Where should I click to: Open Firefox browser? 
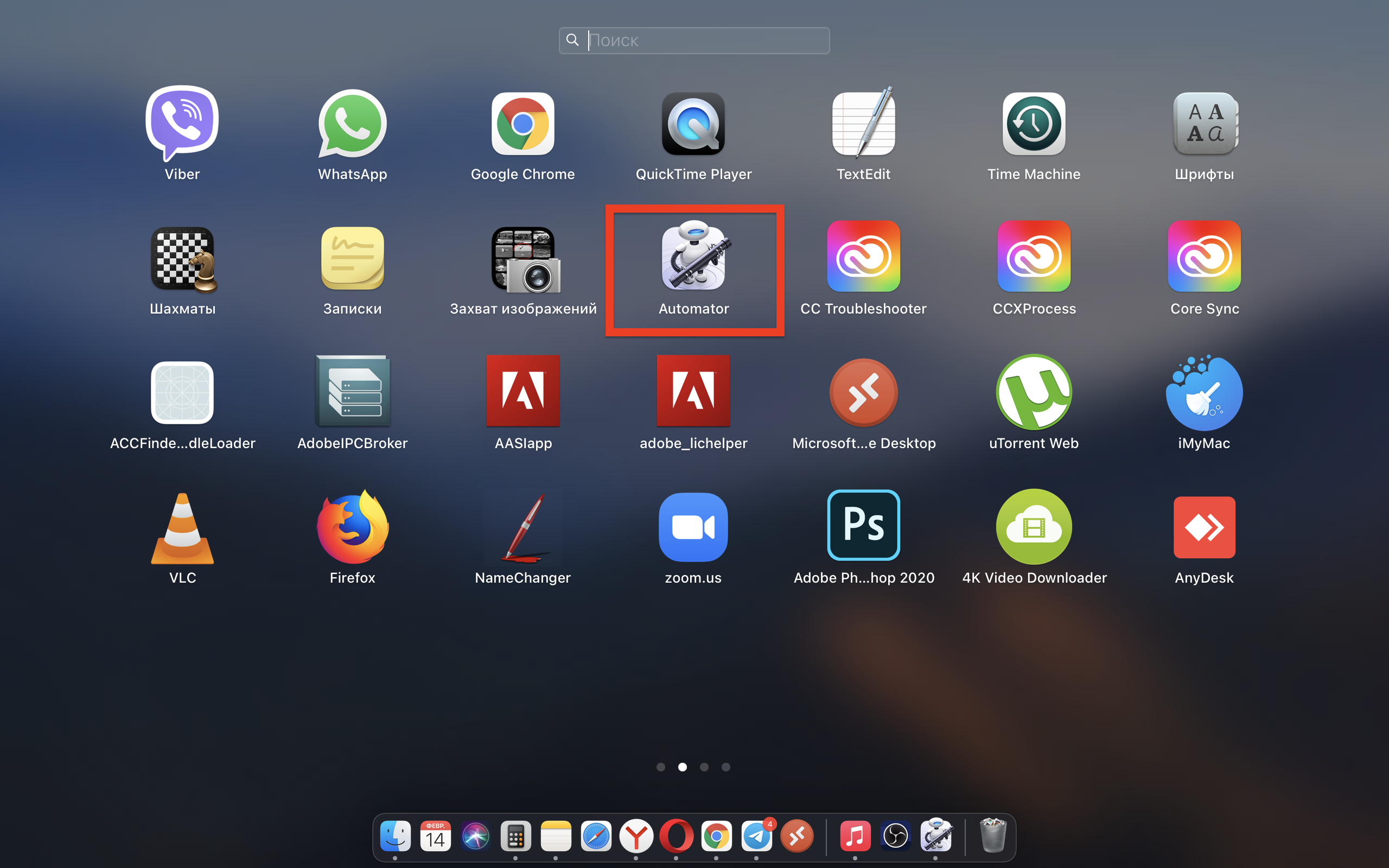tap(353, 527)
